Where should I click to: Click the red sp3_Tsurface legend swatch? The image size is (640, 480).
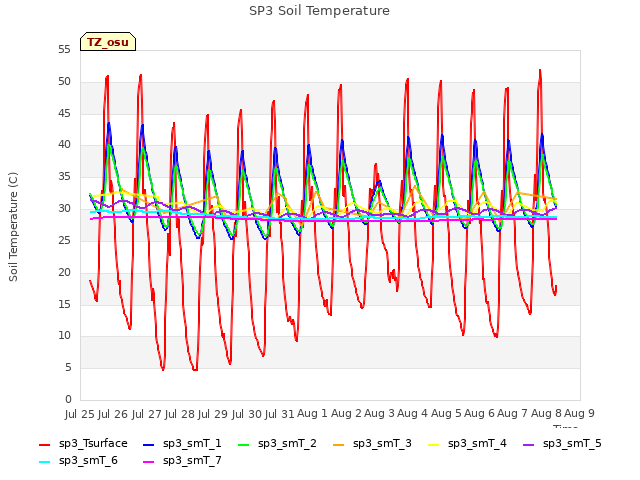tap(44, 444)
